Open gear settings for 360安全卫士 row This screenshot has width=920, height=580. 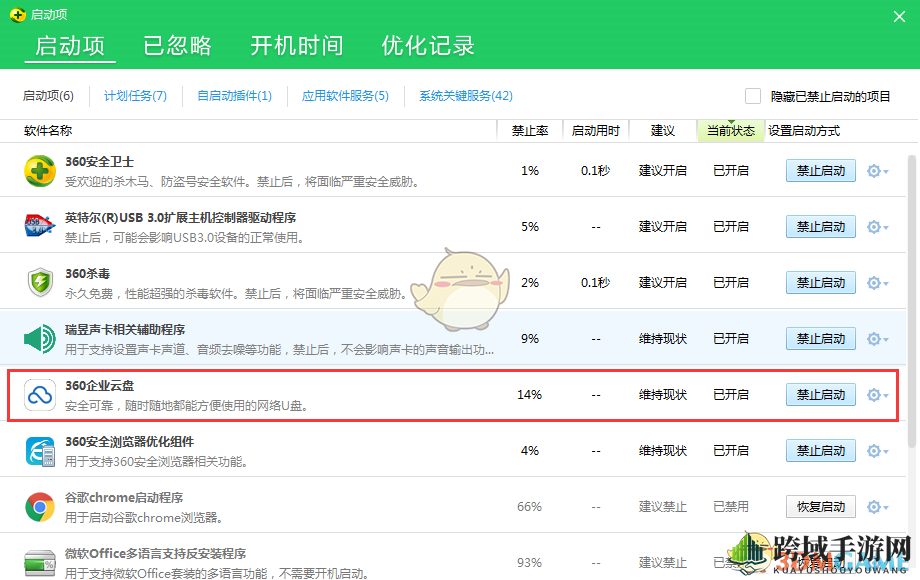pyautogui.click(x=877, y=171)
